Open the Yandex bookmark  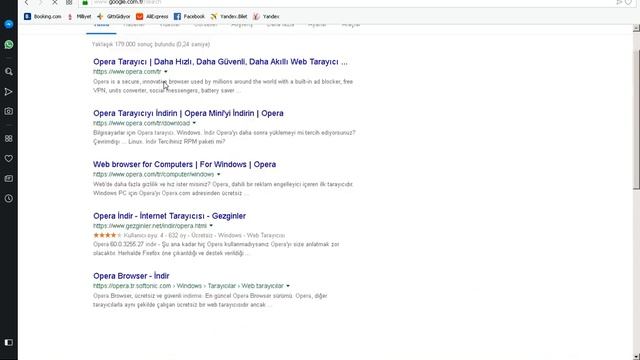(266, 16)
